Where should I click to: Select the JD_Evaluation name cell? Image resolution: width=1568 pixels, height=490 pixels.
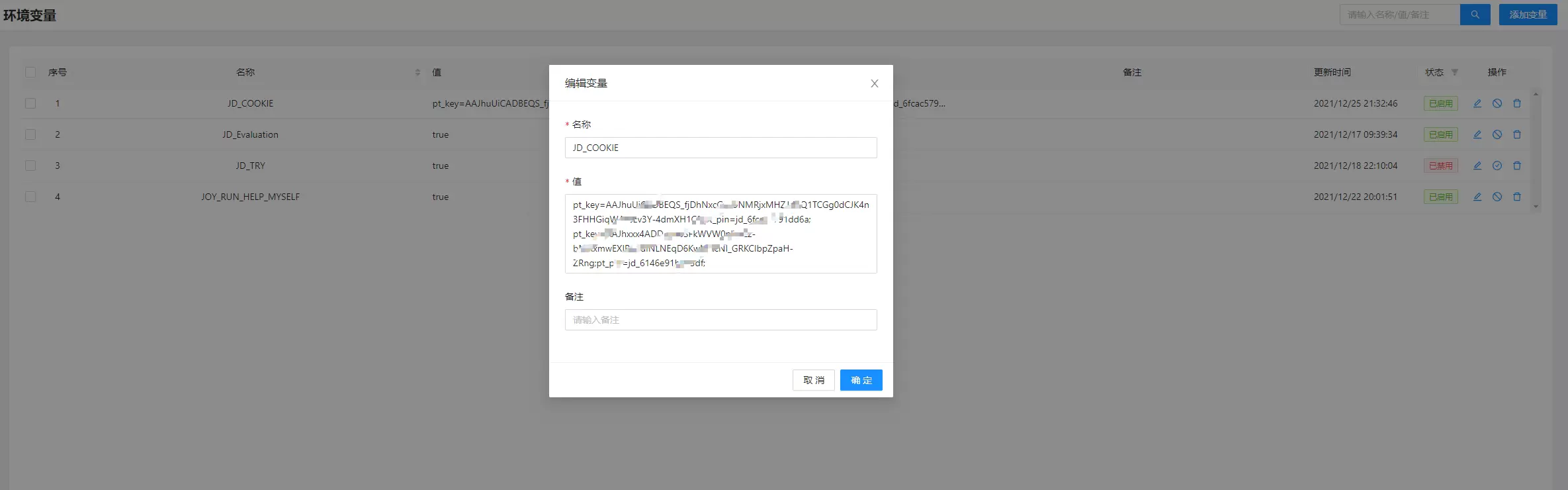pos(250,134)
